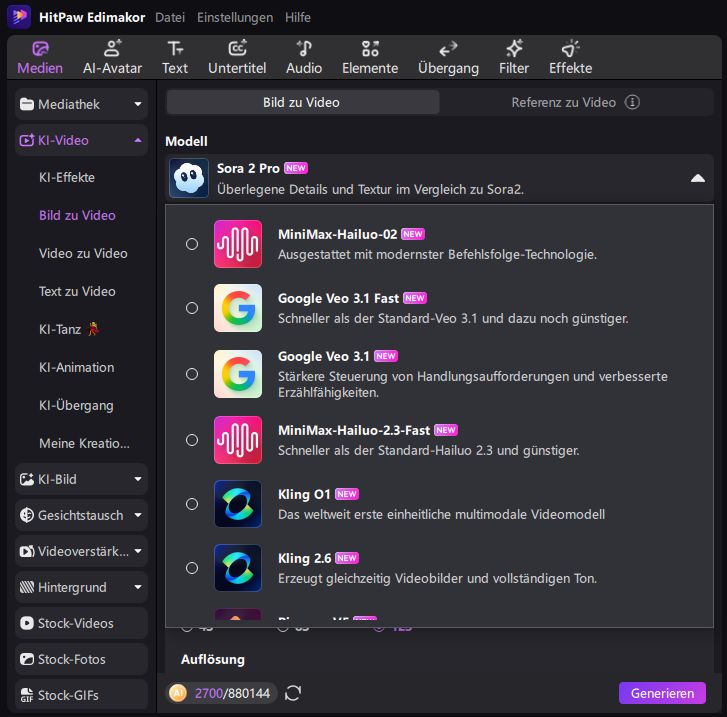Click the refresh credits icon
The height and width of the screenshot is (717, 727).
coord(293,693)
